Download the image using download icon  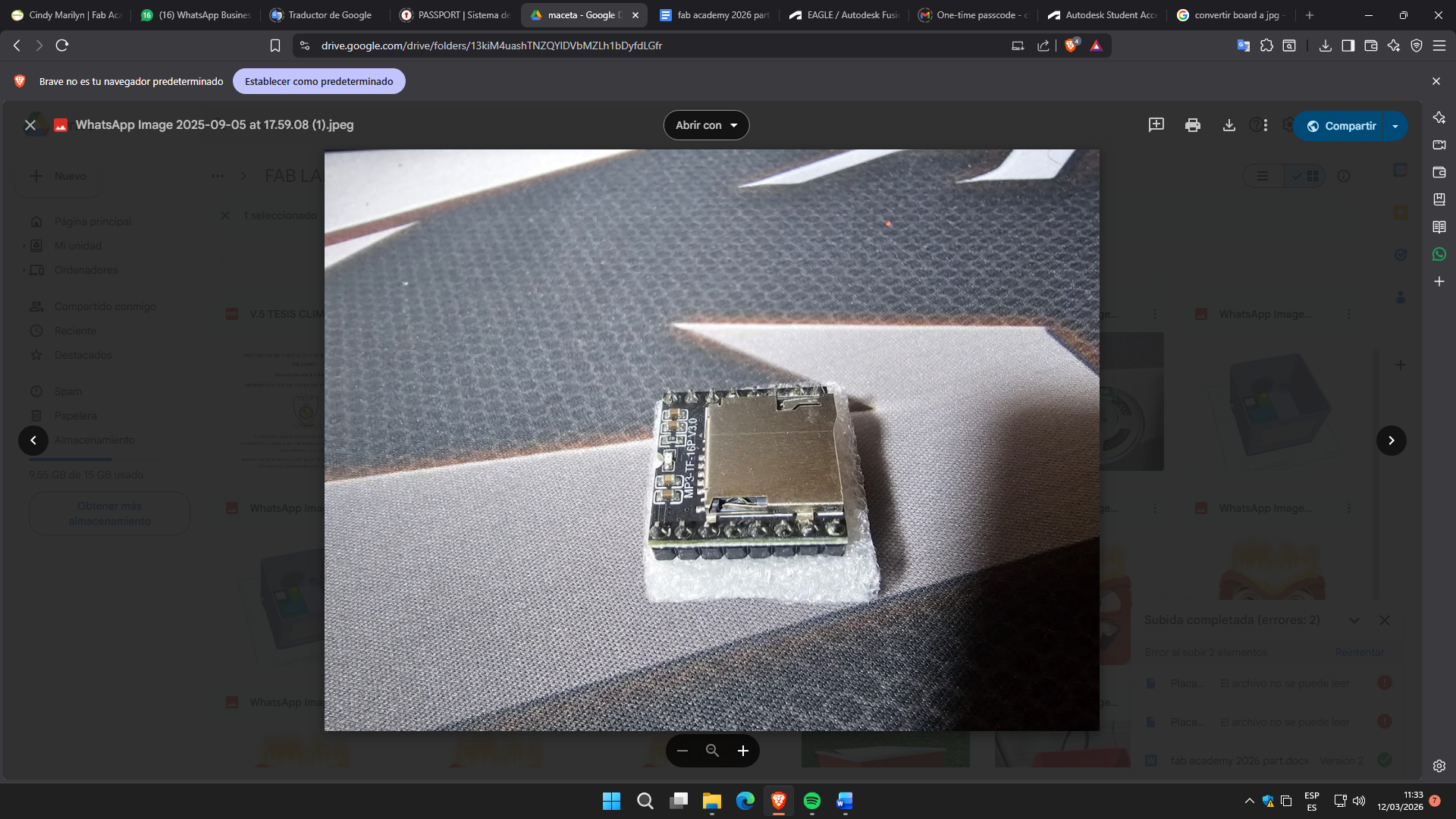pyautogui.click(x=1229, y=125)
